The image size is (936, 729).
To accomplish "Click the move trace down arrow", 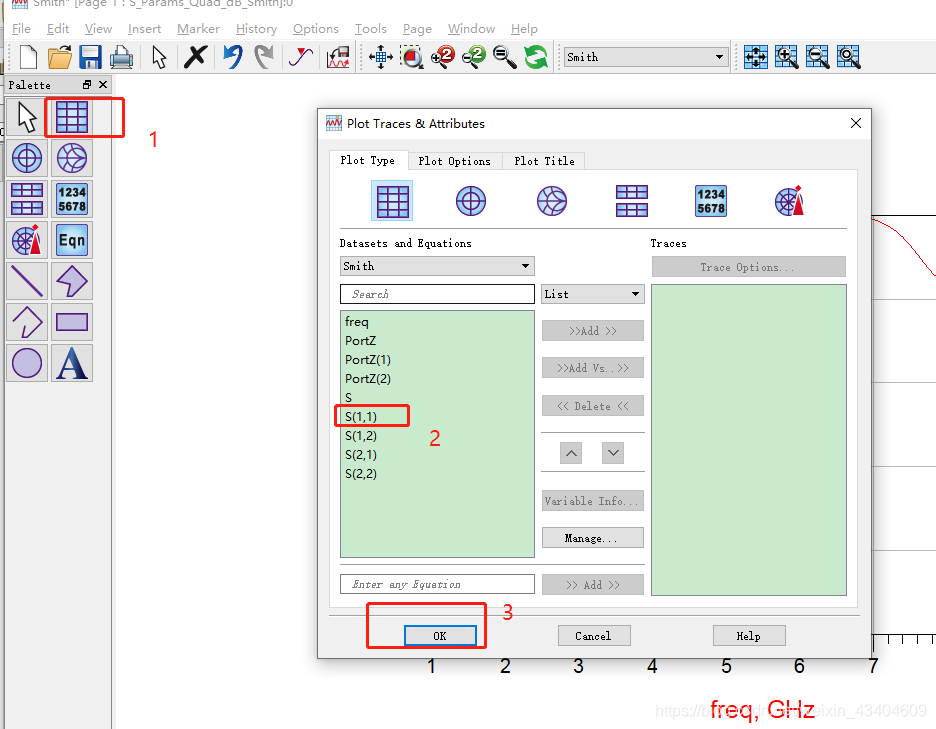I will click(x=613, y=453).
